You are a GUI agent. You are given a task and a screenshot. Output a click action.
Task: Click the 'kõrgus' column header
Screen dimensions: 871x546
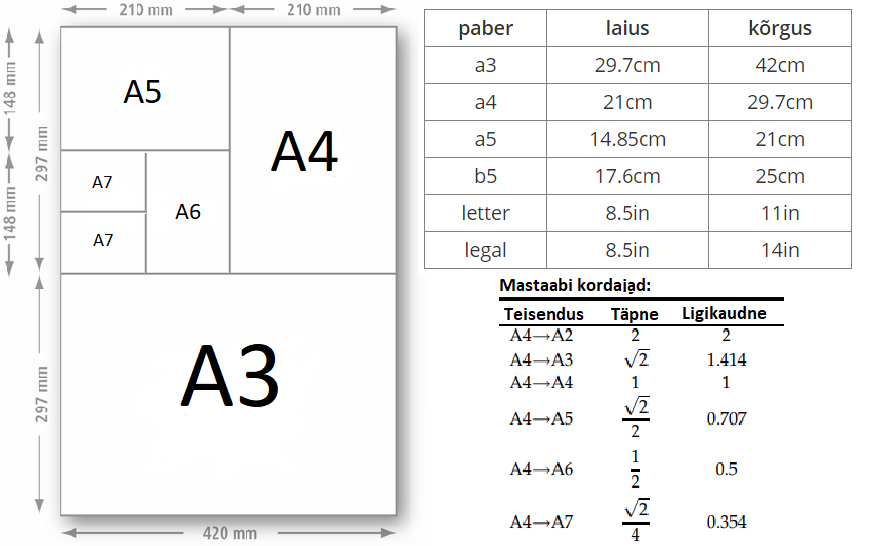tap(779, 28)
